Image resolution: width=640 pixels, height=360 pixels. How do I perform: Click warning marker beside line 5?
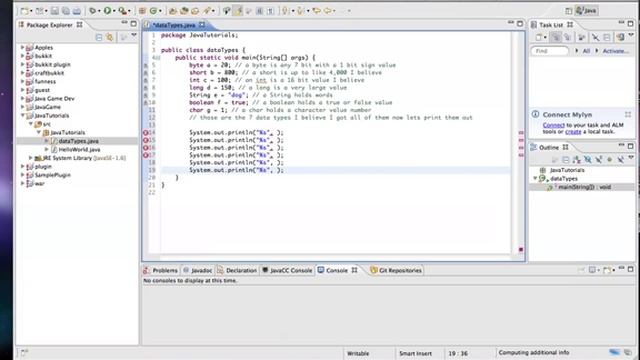pyautogui.click(x=146, y=65)
